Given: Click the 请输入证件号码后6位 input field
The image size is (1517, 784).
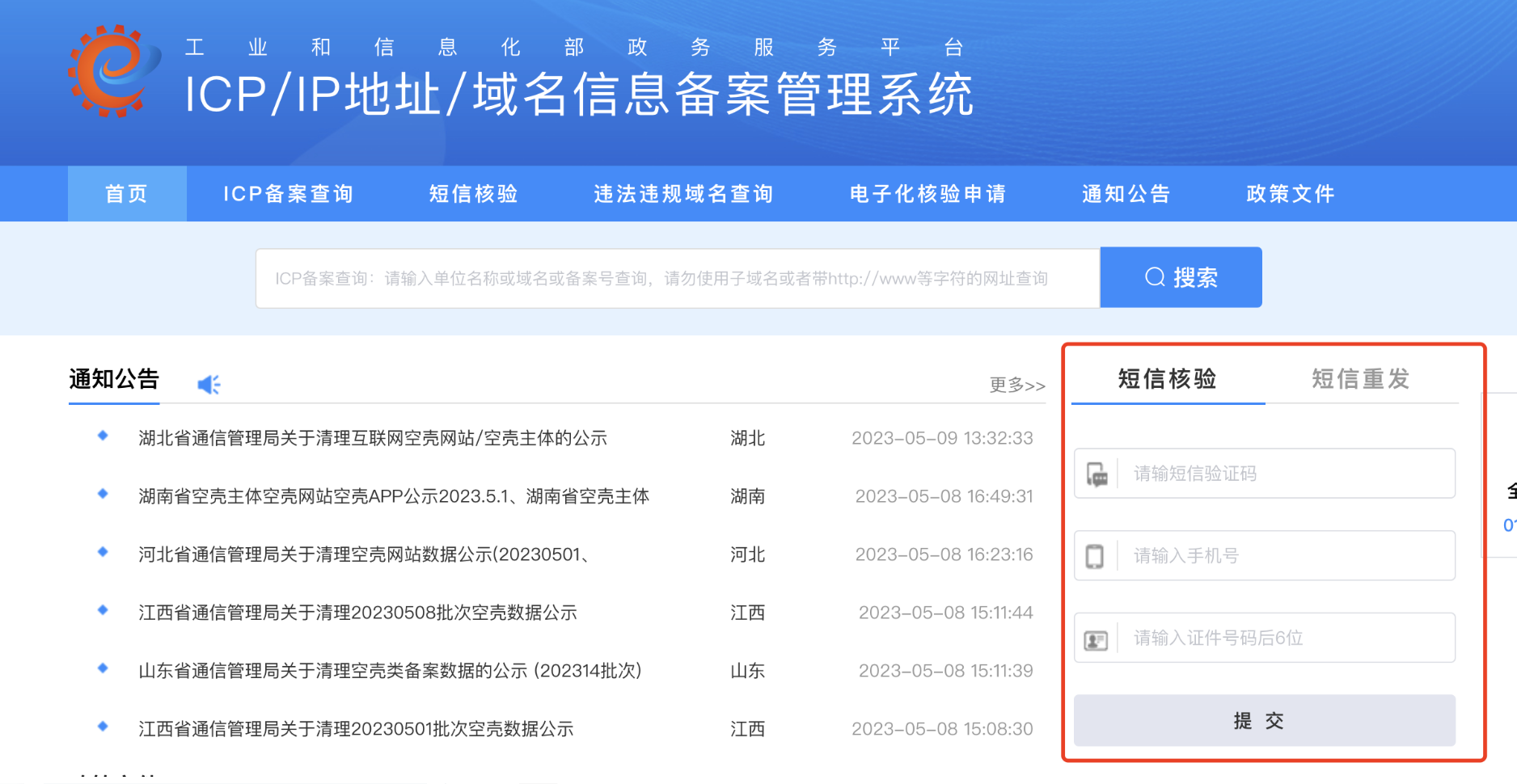Looking at the screenshot, I should tap(1286, 639).
